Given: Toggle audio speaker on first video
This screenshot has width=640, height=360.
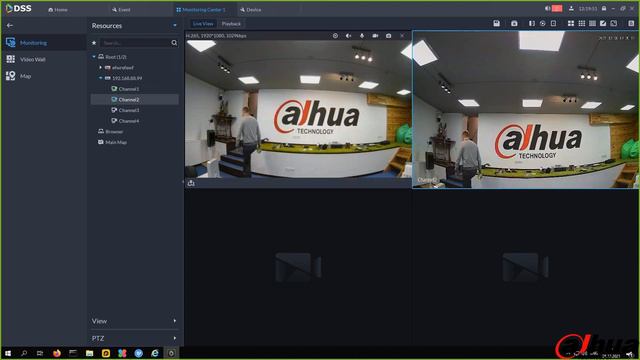Looking at the screenshot, I should pyautogui.click(x=349, y=36).
